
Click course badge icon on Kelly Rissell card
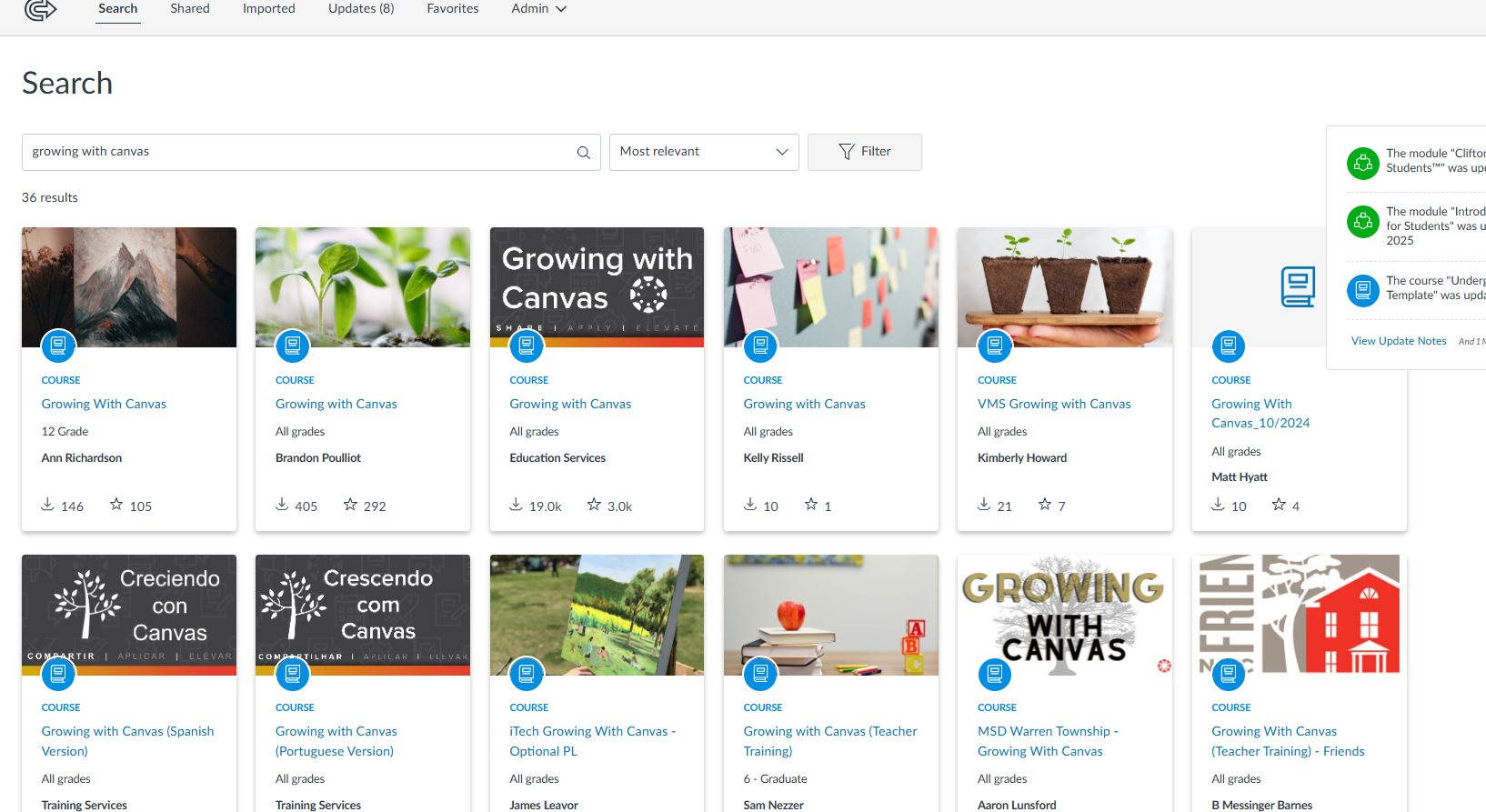(760, 346)
